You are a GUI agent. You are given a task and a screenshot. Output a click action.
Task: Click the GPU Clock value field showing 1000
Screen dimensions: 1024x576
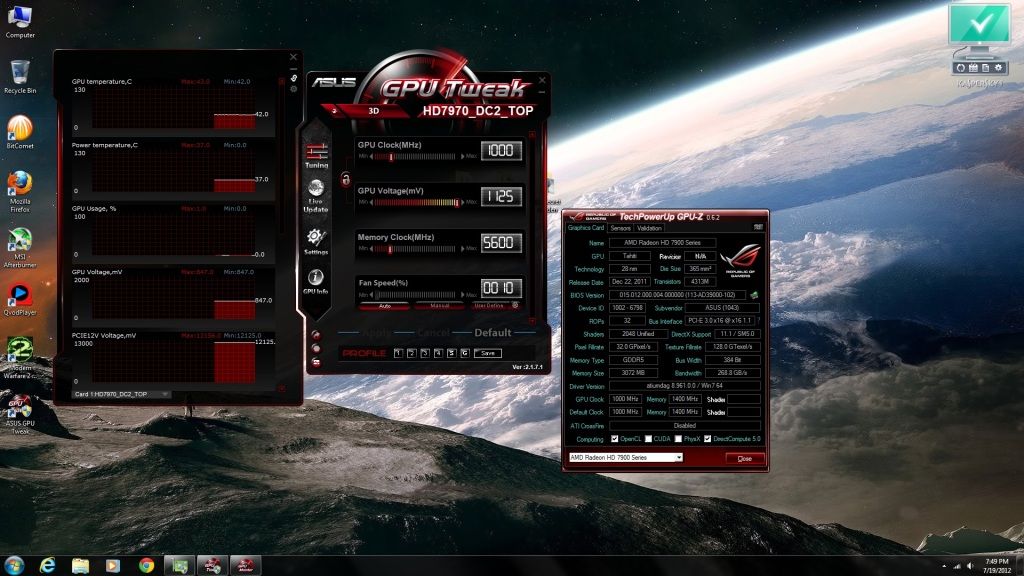click(502, 150)
